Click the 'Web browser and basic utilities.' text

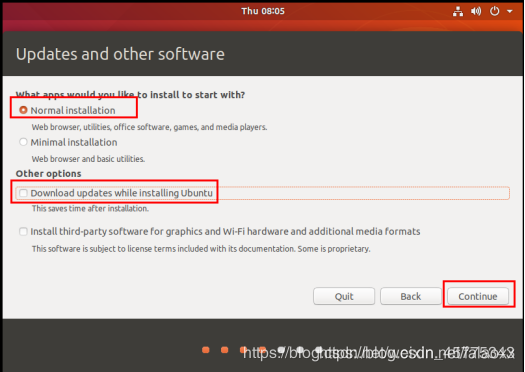tap(88, 159)
